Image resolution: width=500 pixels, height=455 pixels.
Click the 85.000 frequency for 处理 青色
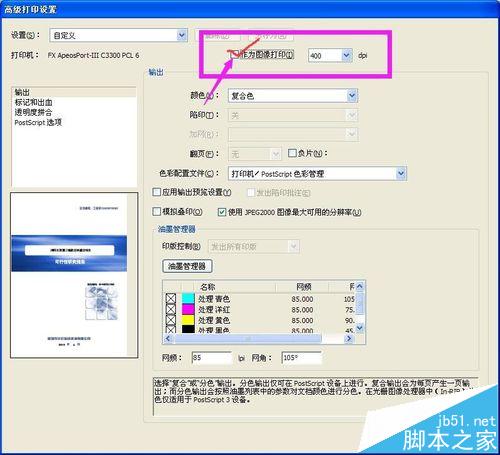coord(302,299)
